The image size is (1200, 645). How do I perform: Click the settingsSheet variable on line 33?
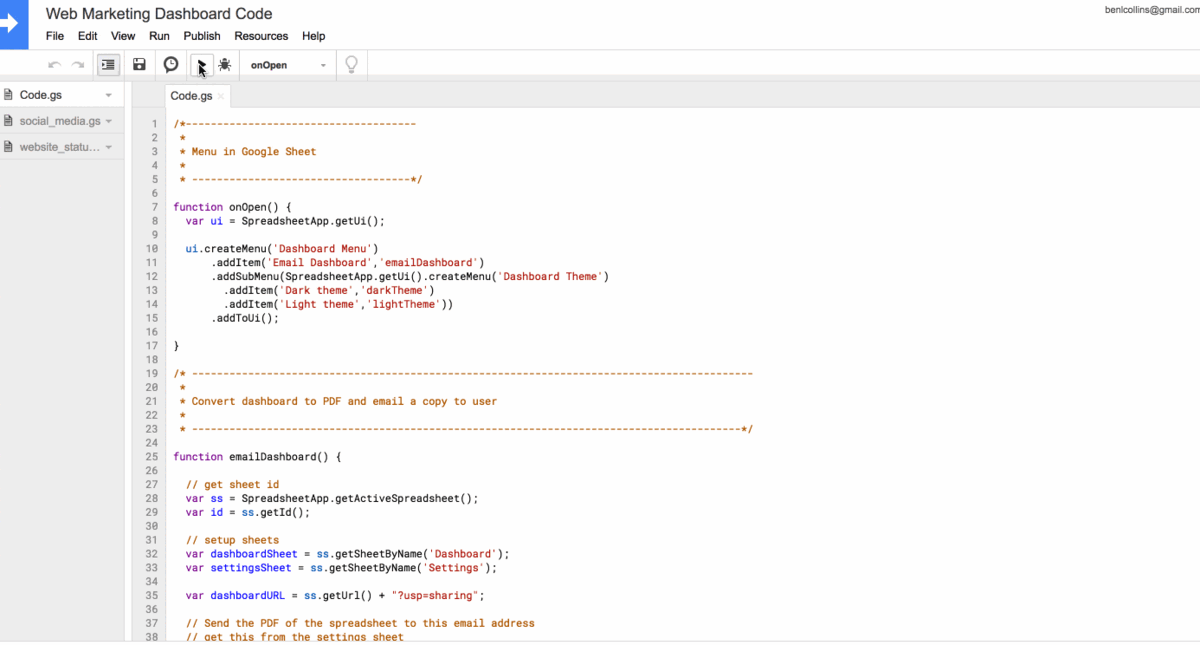(251, 568)
